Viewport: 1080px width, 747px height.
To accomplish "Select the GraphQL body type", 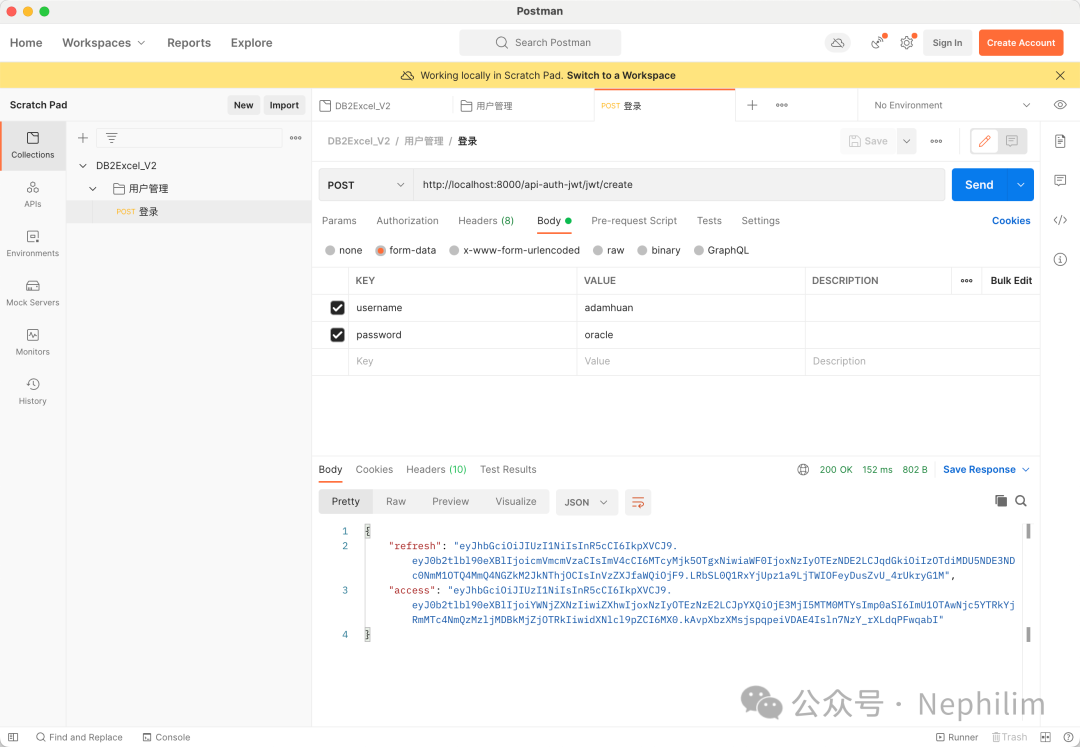I will point(698,251).
